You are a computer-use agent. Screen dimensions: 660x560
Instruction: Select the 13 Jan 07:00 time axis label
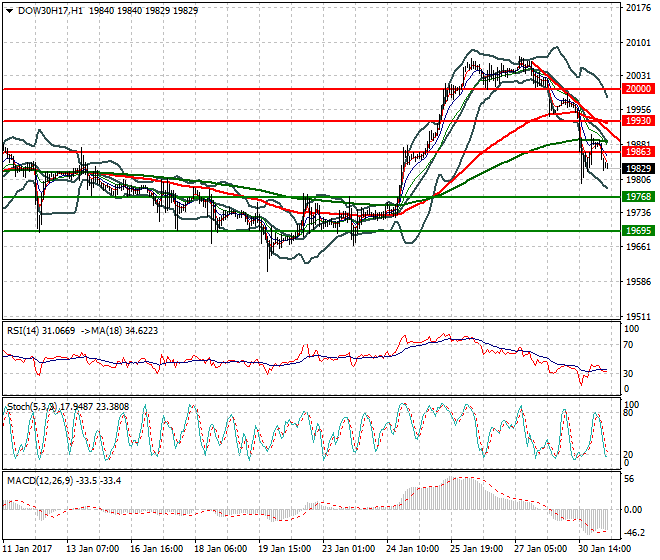point(93,549)
